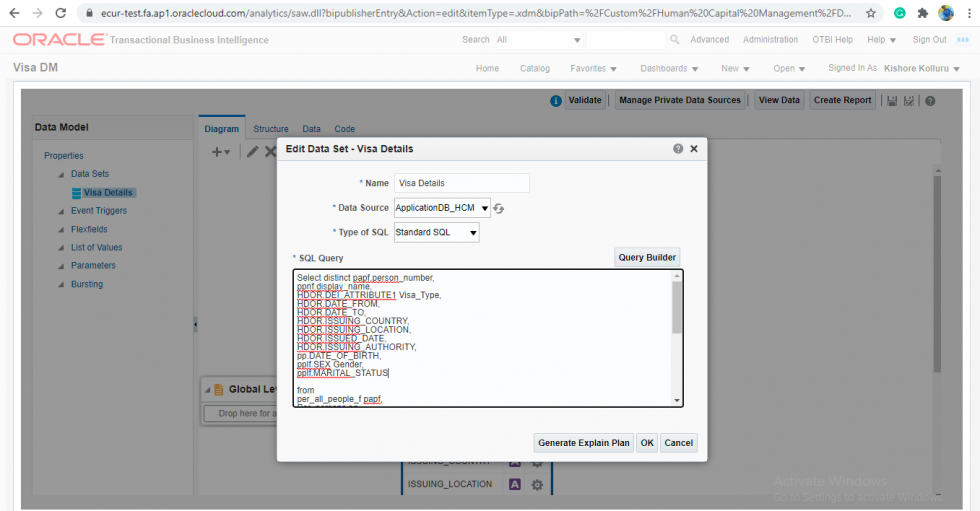
Task: Open the Kishore Kolluru user dropdown
Action: pos(921,68)
